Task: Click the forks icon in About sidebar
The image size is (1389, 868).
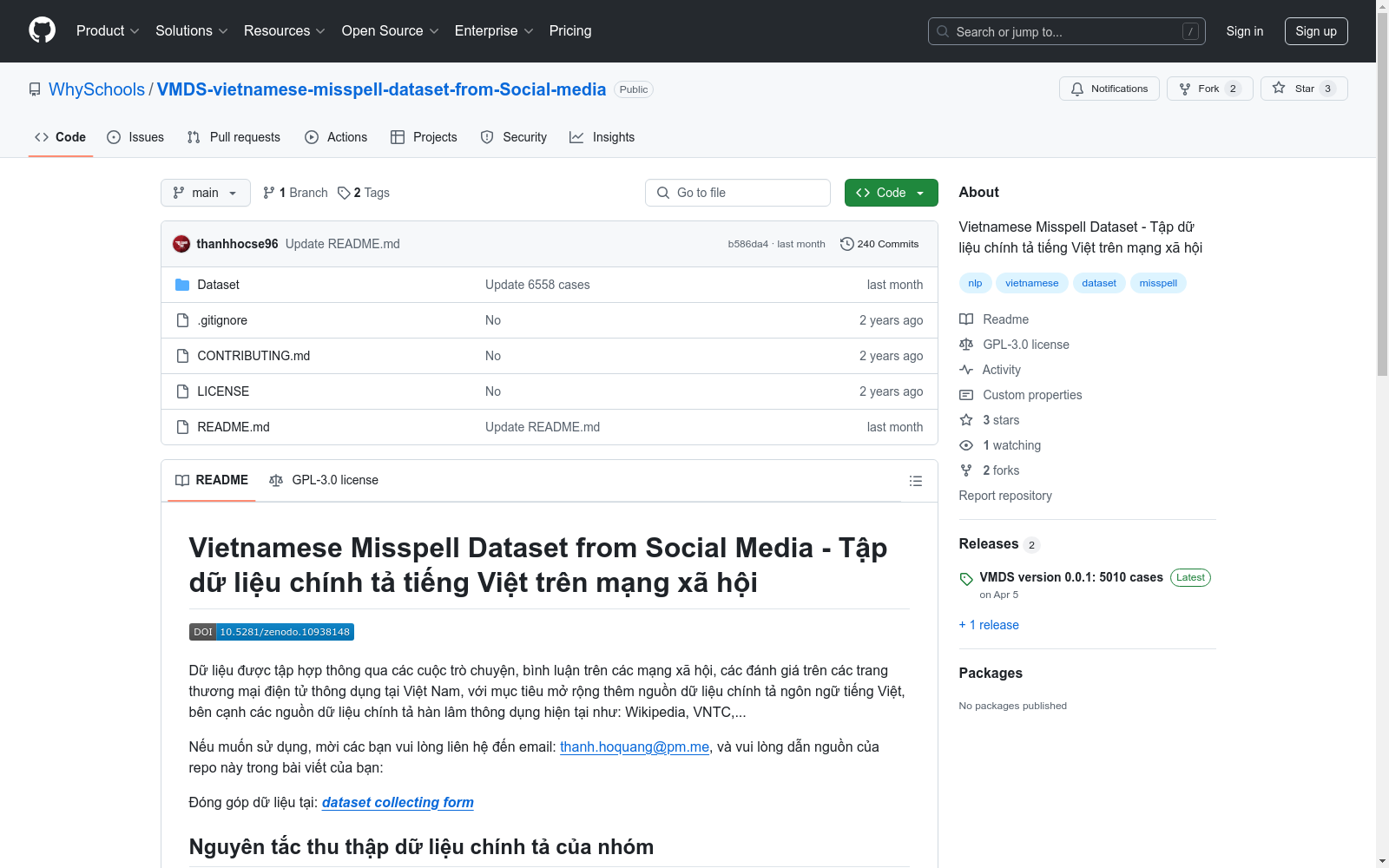Action: (x=966, y=470)
